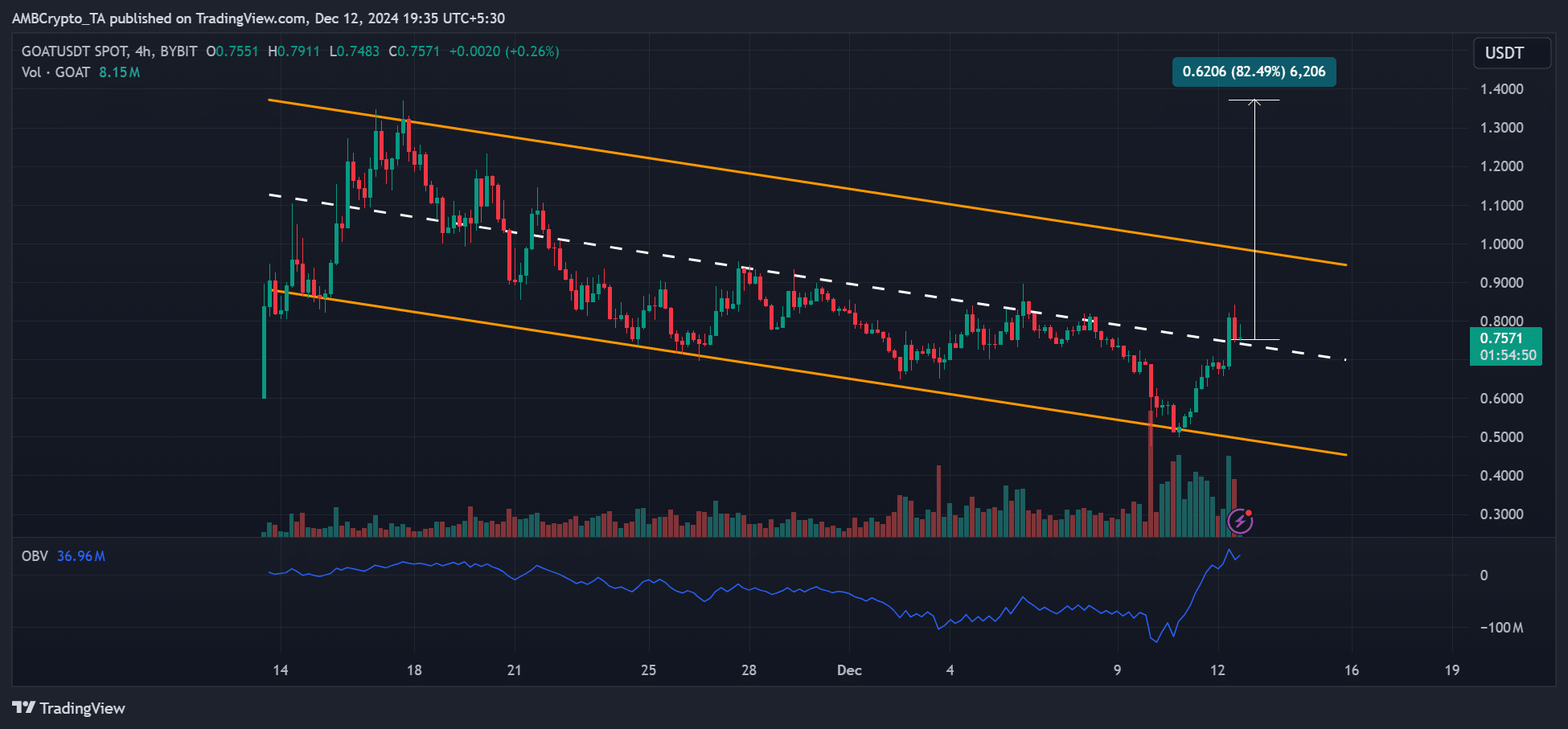Viewport: 1568px width, 729px height.
Task: Click date 18 on the time axis
Action: click(414, 670)
